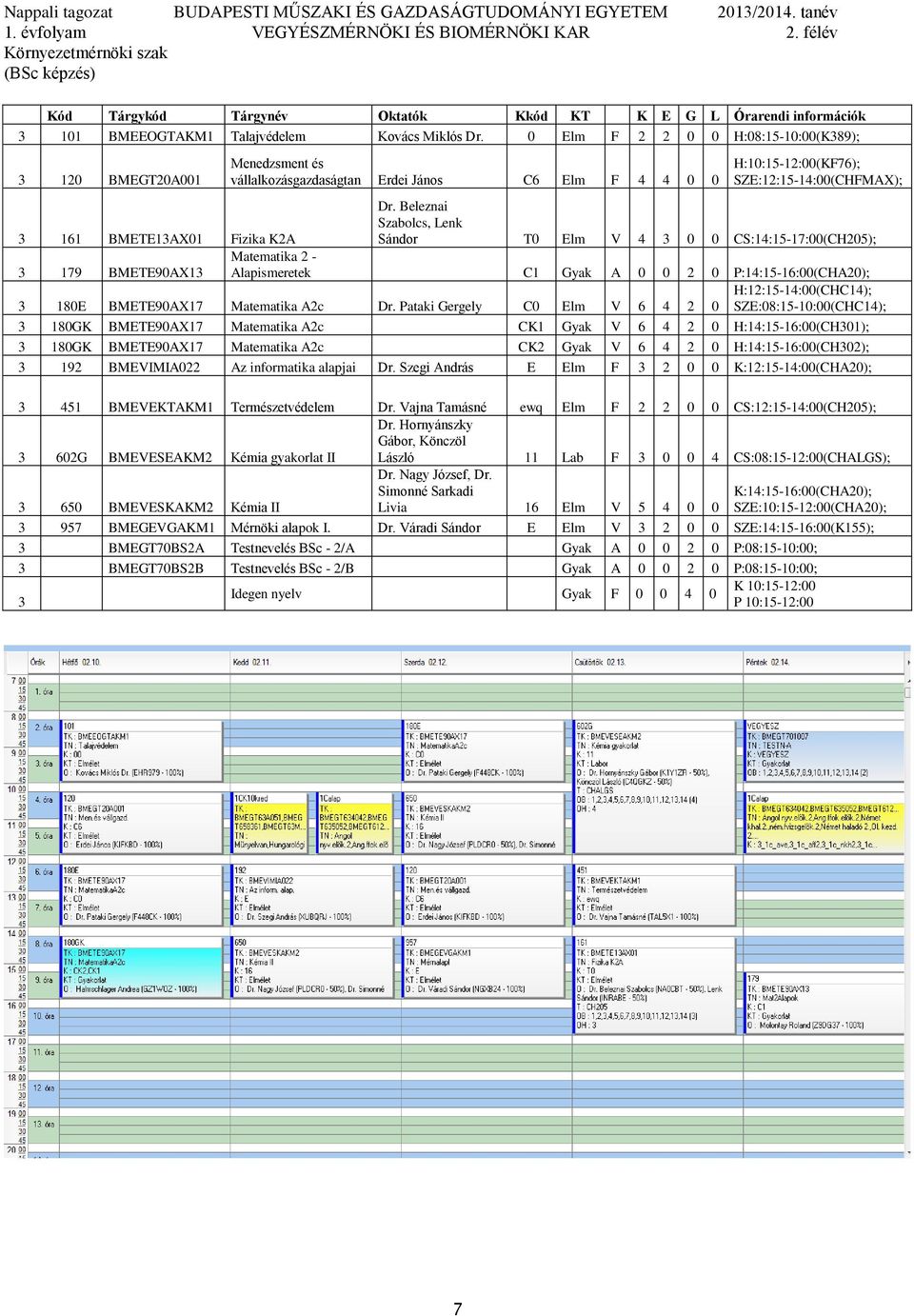The image size is (914, 1316).
Task: Open the Wednesday 650 Kémia II block
Action: pos(486,823)
